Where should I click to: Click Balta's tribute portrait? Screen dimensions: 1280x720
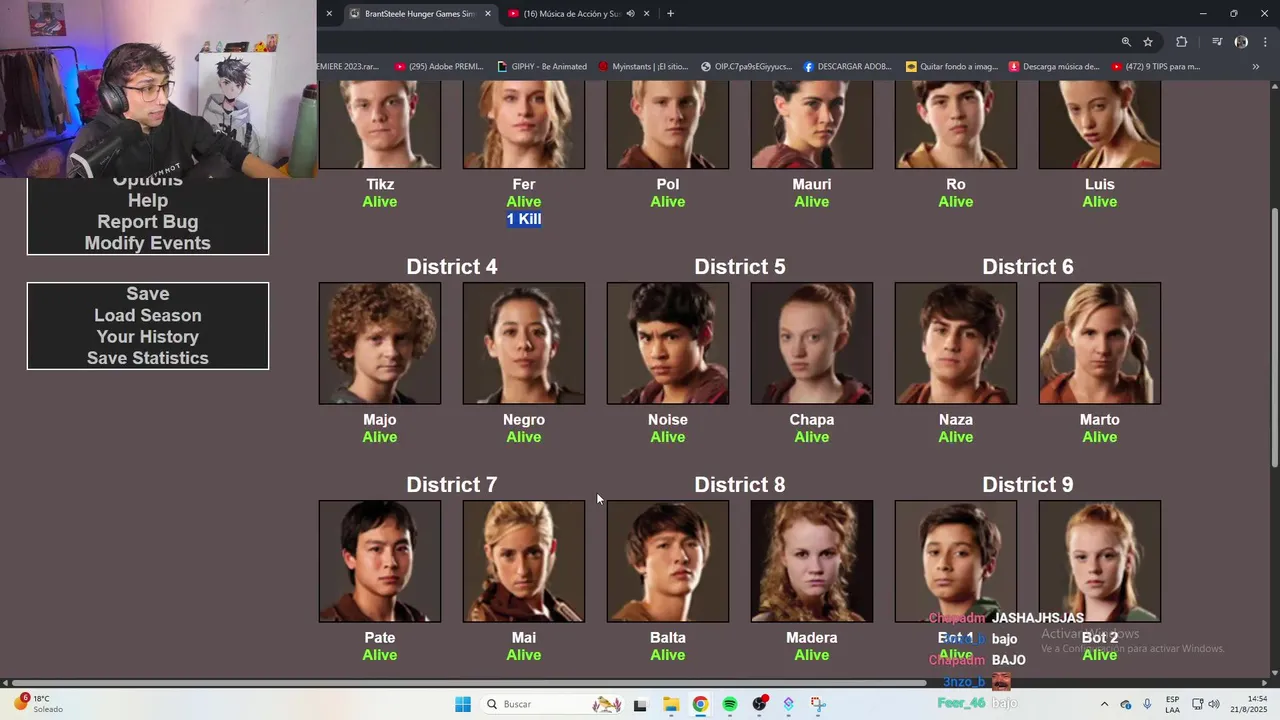tap(668, 561)
